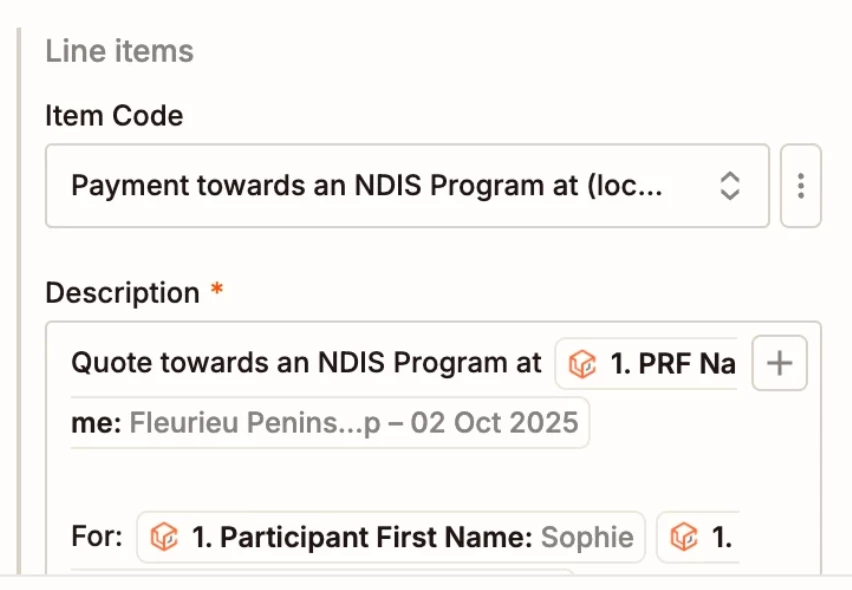The width and height of the screenshot is (852, 590).
Task: Click the 'Item Code' field label
Action: coord(114,116)
